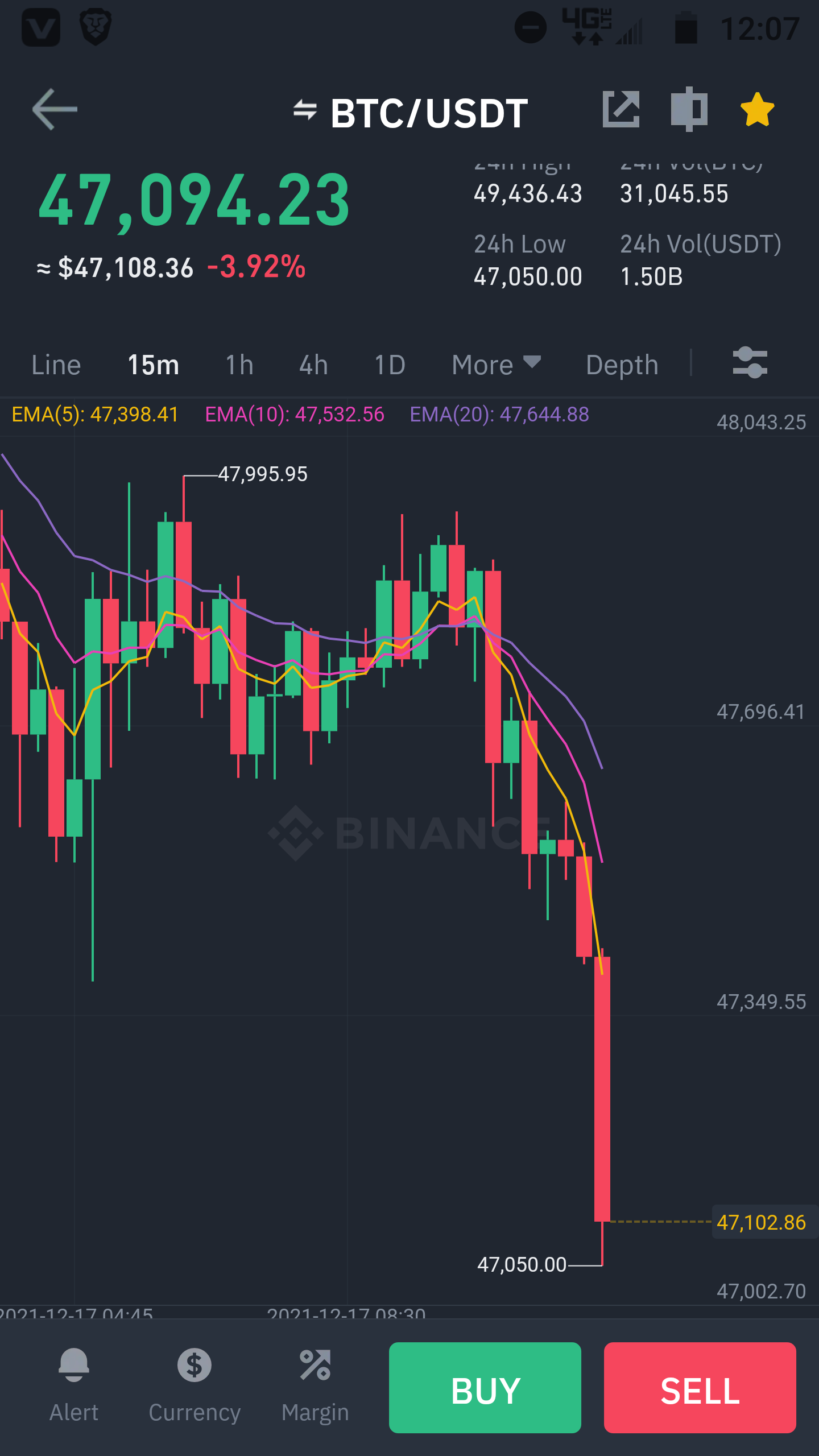Select the 4h interval tab
The width and height of the screenshot is (819, 1456).
click(x=314, y=365)
